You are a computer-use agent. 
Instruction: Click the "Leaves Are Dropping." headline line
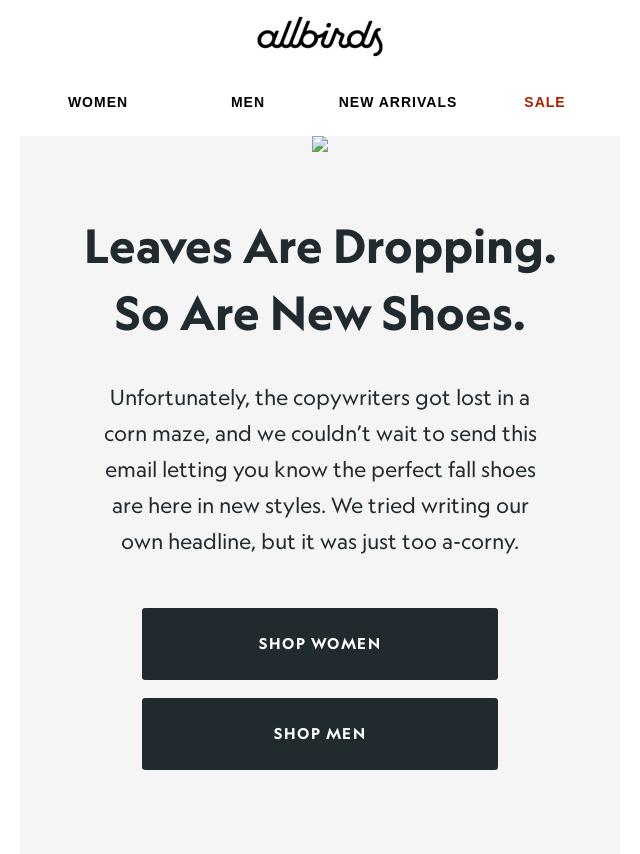[x=320, y=247]
